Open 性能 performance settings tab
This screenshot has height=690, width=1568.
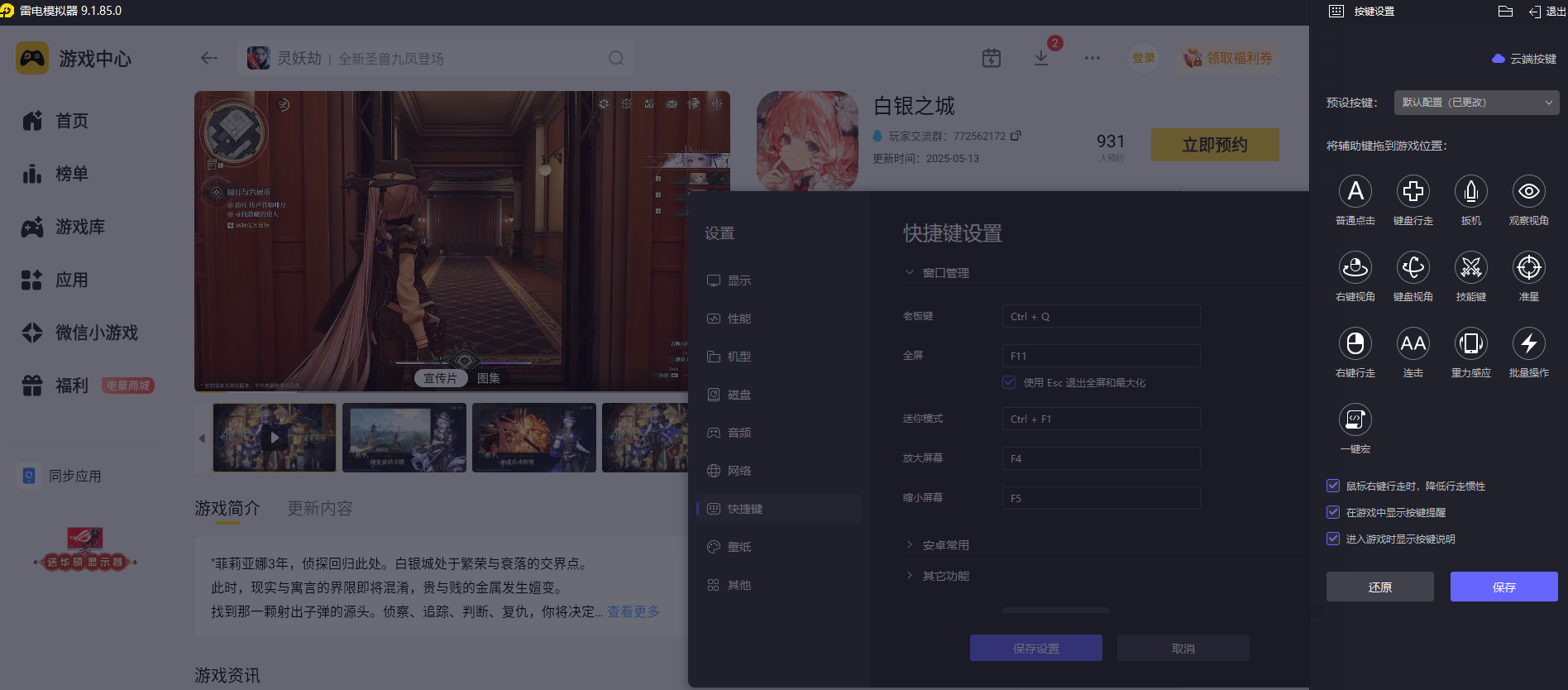[778, 319]
